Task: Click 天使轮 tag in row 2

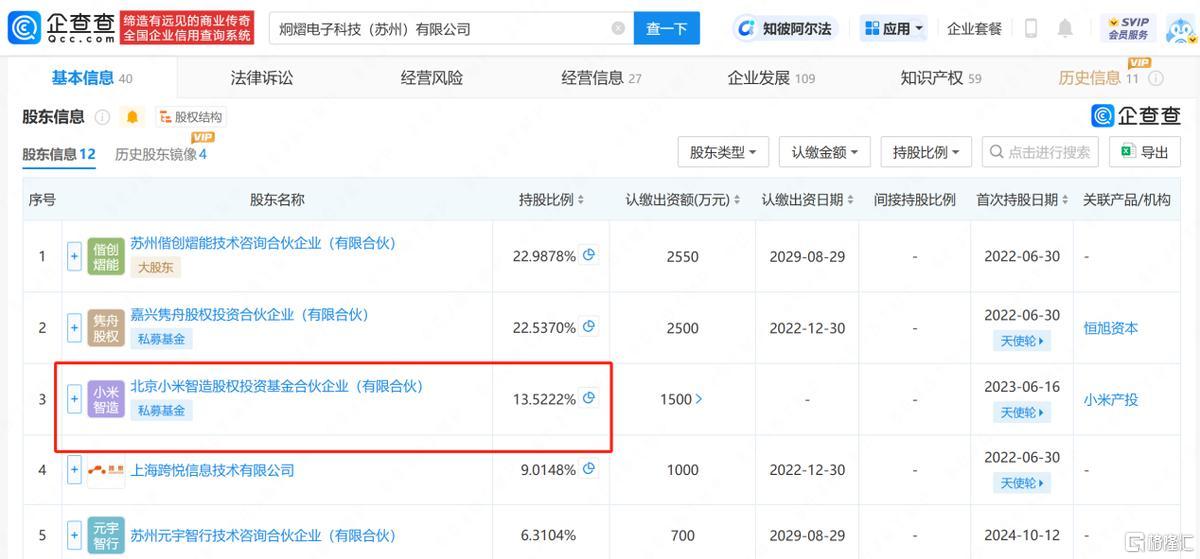Action: point(1022,341)
